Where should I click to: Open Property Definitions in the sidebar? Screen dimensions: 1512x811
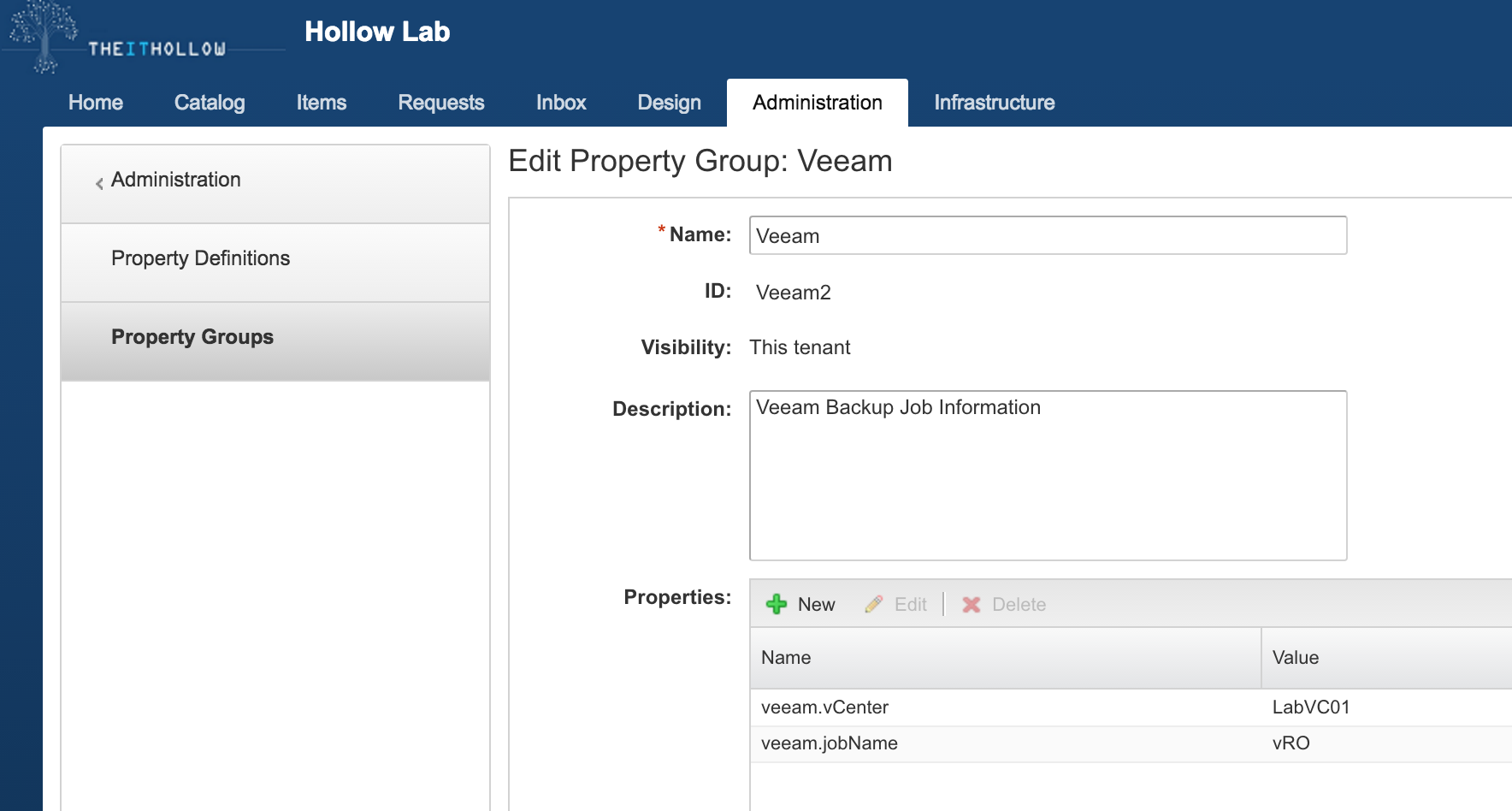[201, 258]
